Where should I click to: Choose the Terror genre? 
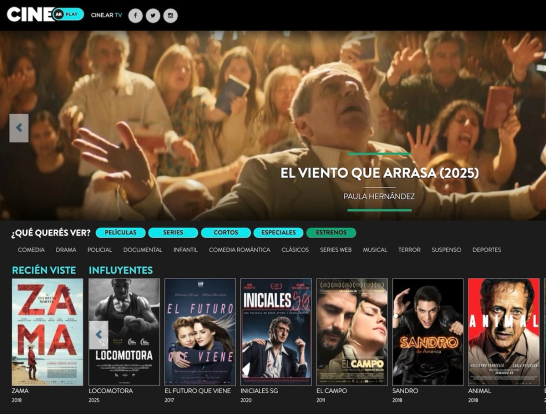(409, 250)
